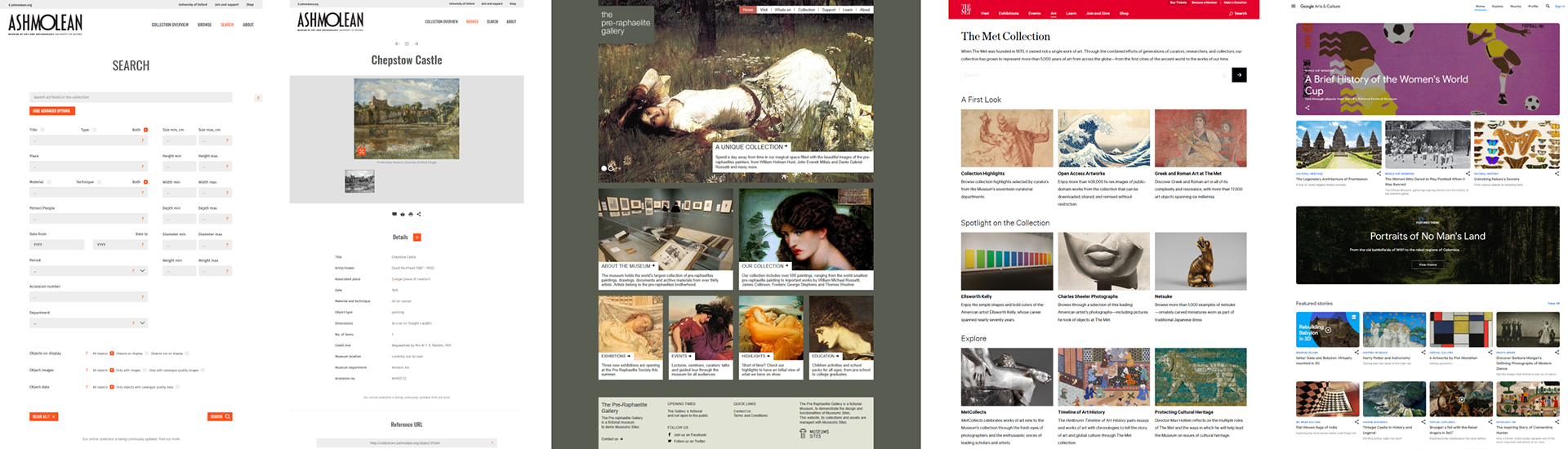Click the next object arrow above Chepstow Castle
The width and height of the screenshot is (1568, 449).
point(416,44)
